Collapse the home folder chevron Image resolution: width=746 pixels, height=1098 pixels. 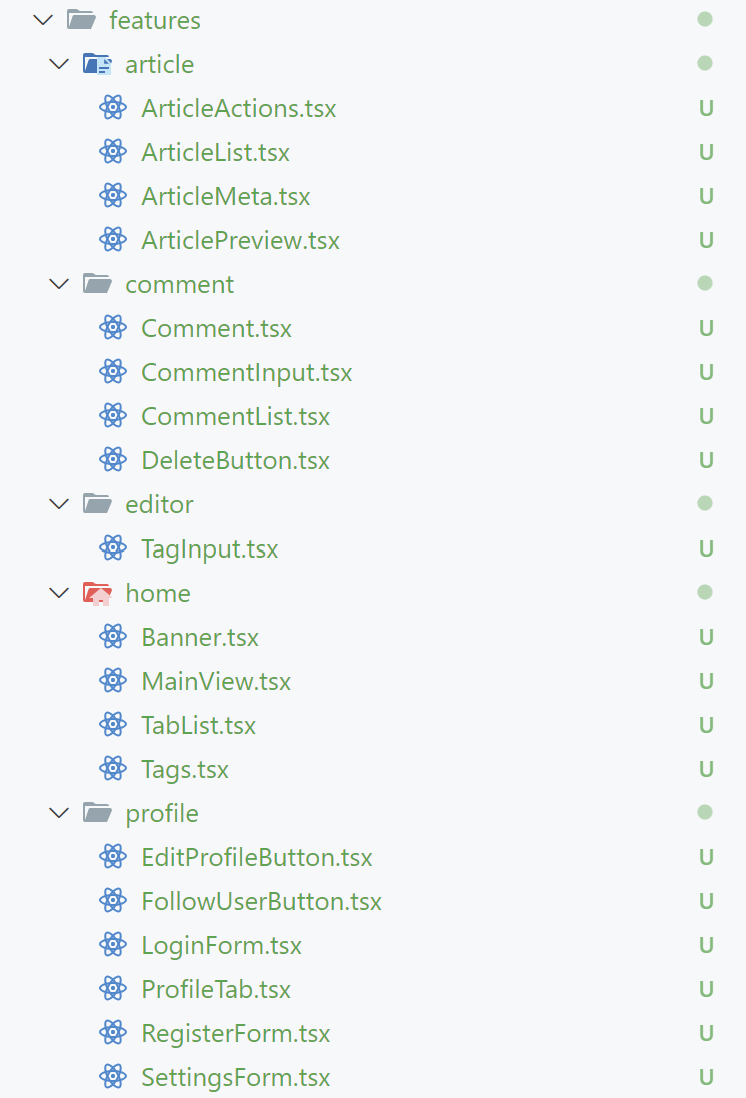click(x=57, y=593)
